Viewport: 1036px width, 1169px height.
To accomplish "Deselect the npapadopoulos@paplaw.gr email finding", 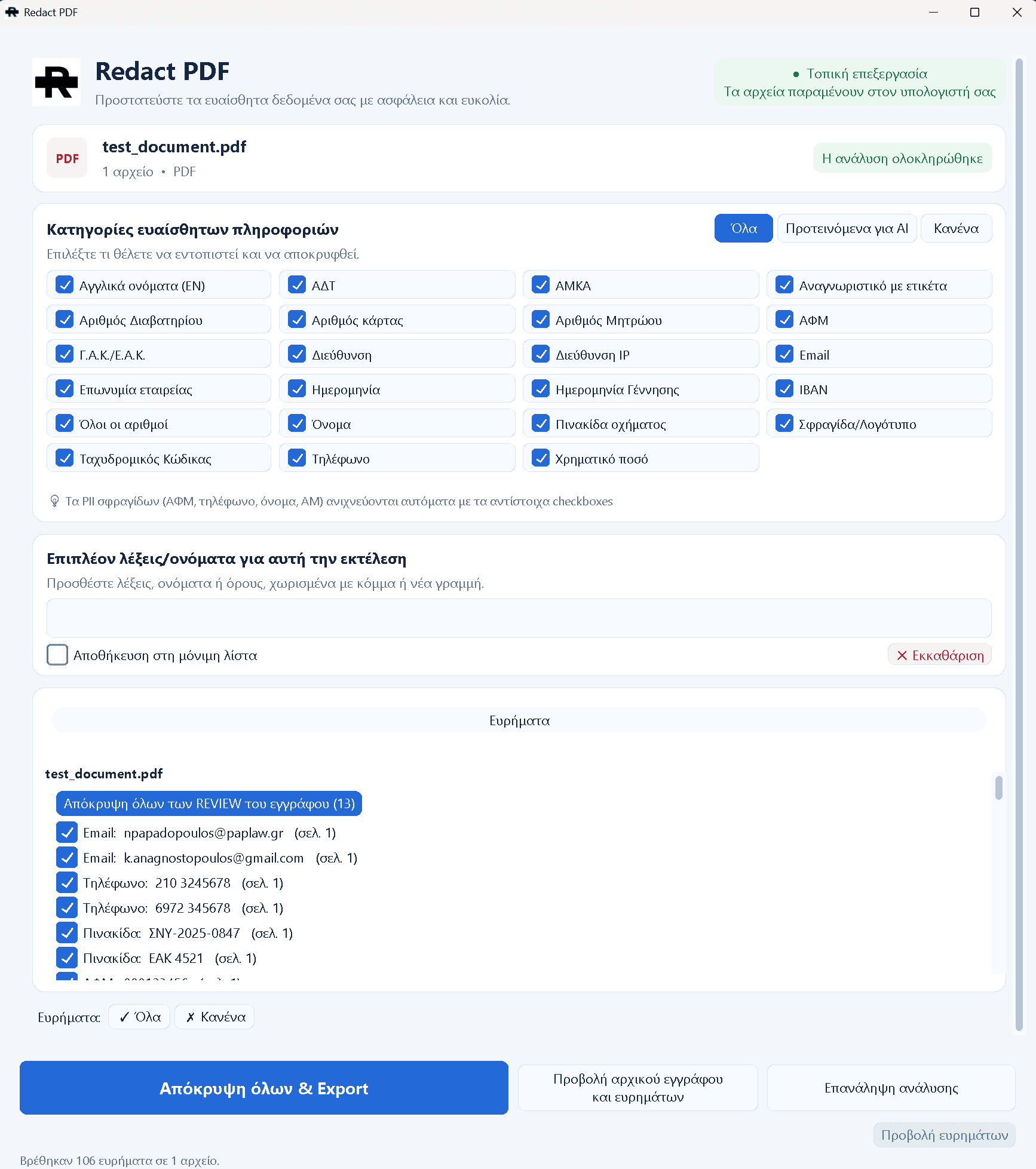I will click(67, 832).
